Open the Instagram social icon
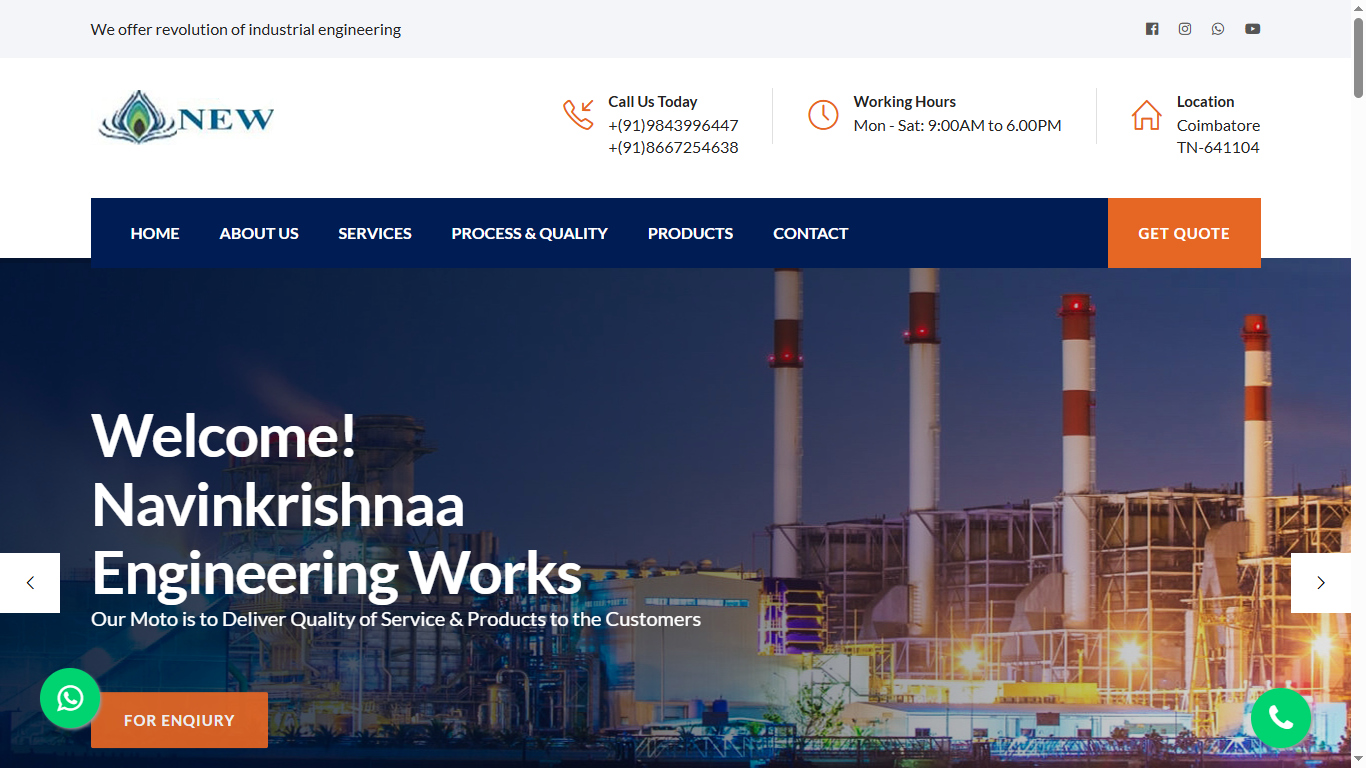Image resolution: width=1366 pixels, height=768 pixels. point(1185,28)
